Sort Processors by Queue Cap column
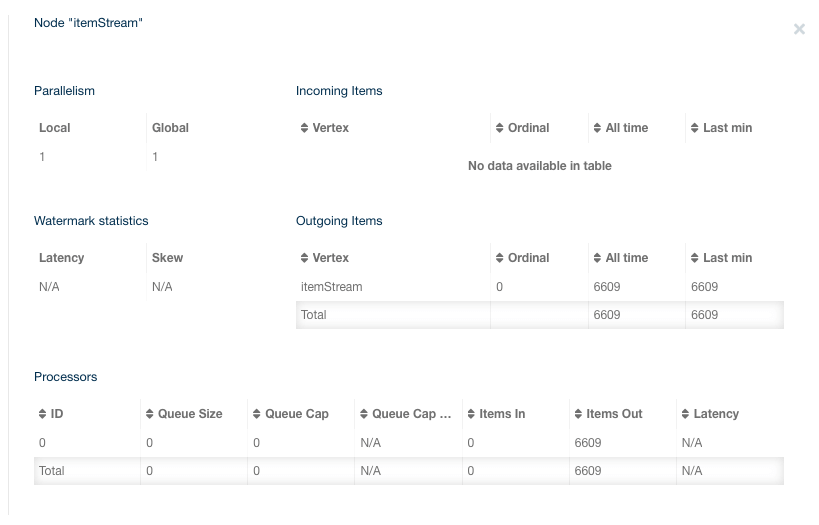The image size is (819, 525). [x=296, y=414]
